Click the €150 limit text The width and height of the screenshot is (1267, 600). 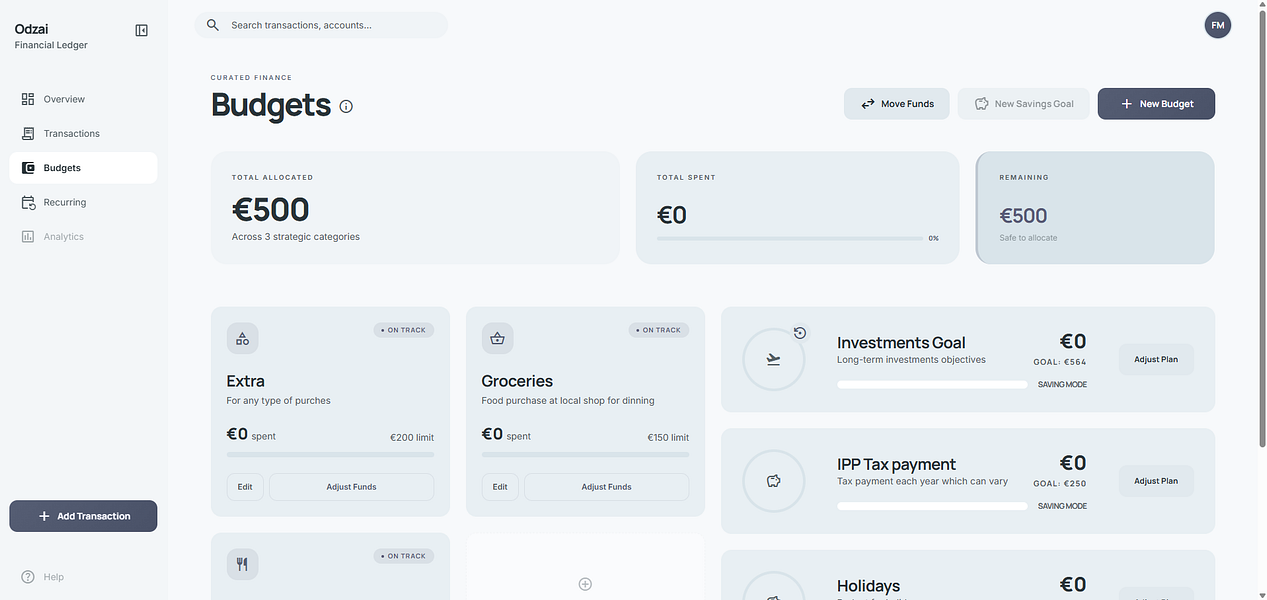pos(667,437)
